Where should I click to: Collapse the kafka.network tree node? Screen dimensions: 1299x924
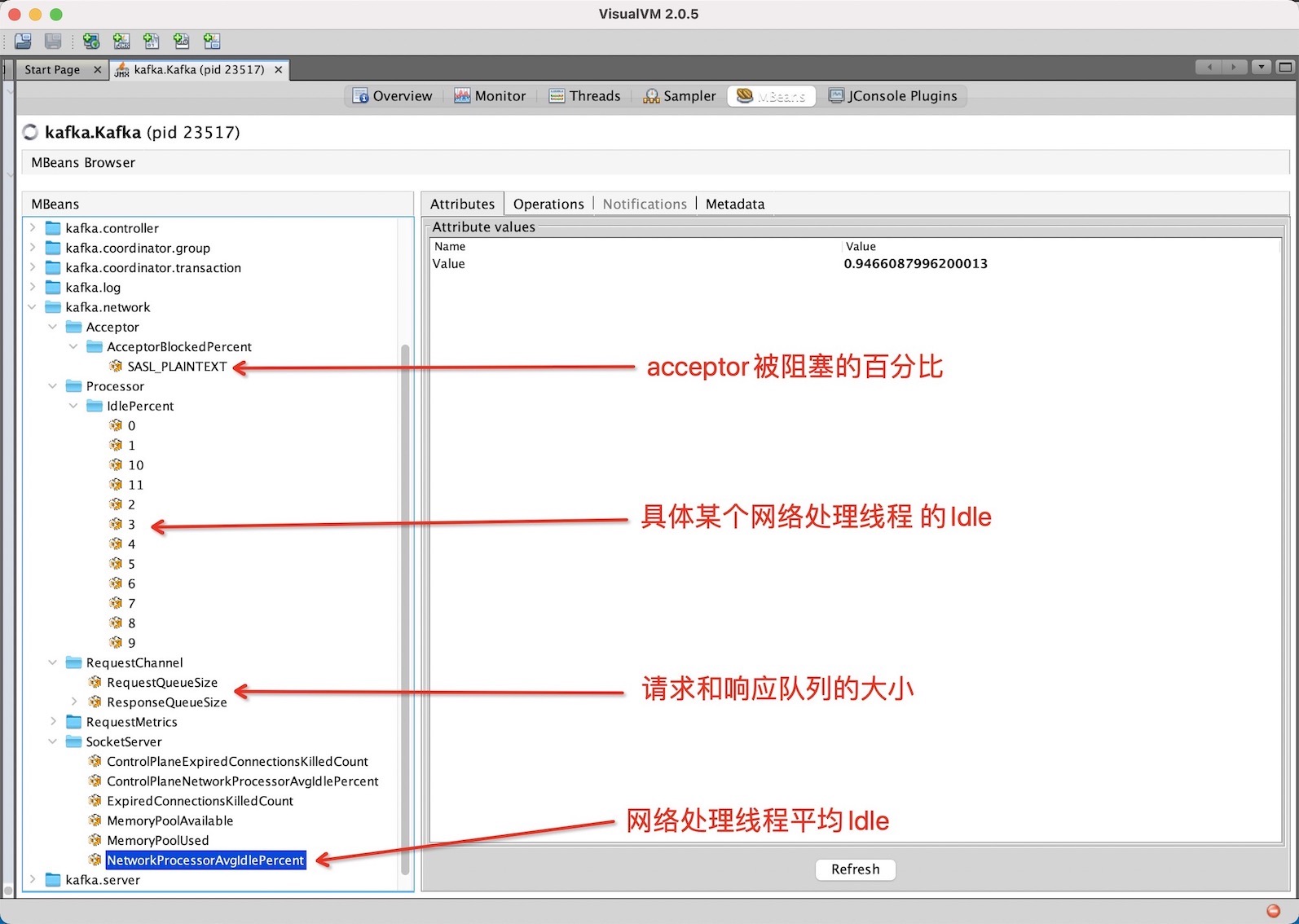[33, 307]
